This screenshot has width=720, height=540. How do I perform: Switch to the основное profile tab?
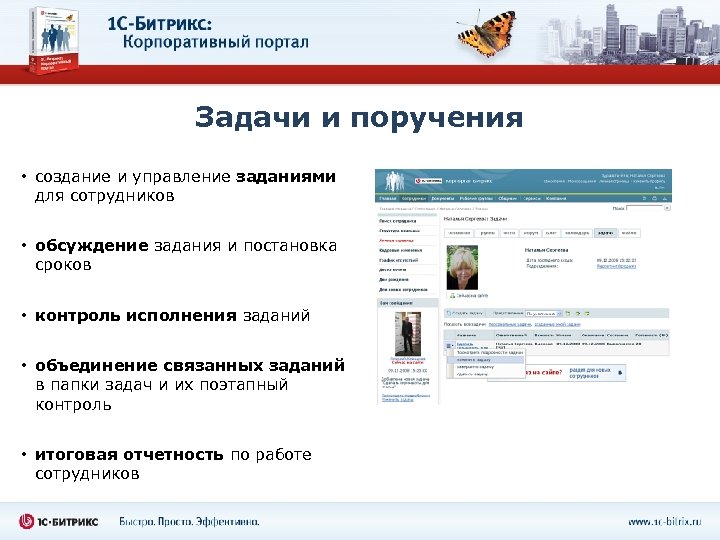coord(459,233)
